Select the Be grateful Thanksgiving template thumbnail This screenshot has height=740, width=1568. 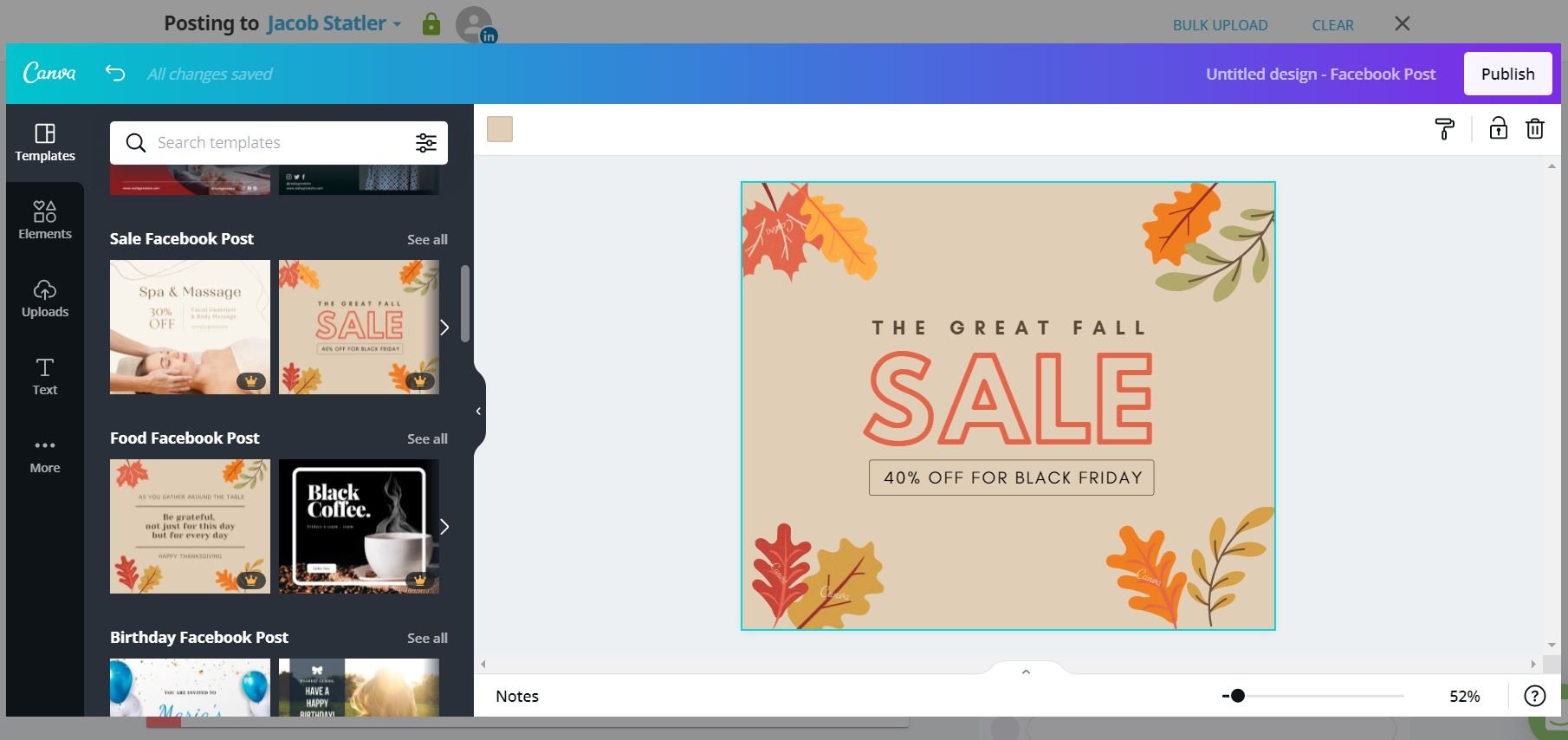[190, 526]
